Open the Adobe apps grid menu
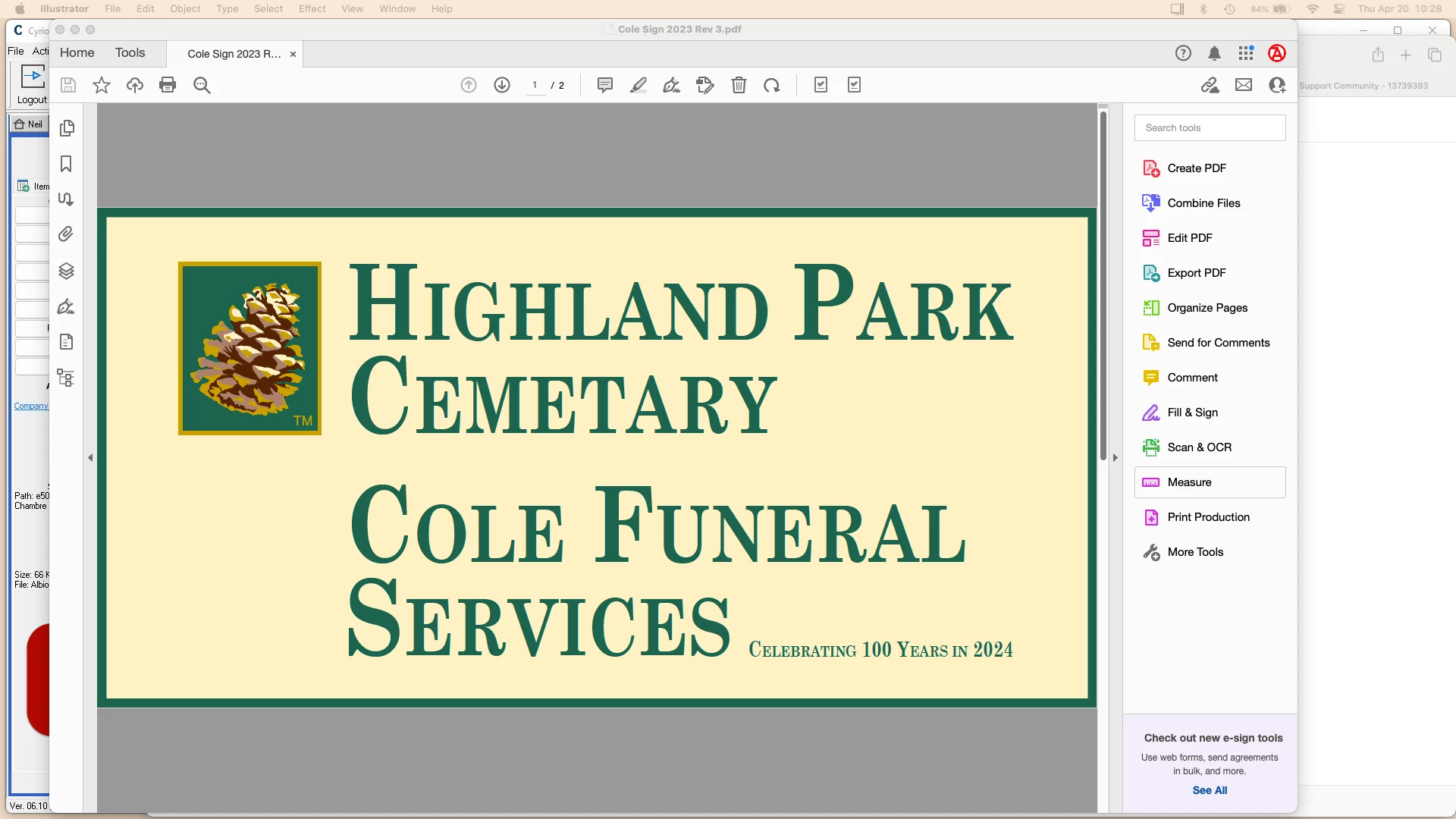Viewport: 1456px width, 819px height. [x=1246, y=53]
